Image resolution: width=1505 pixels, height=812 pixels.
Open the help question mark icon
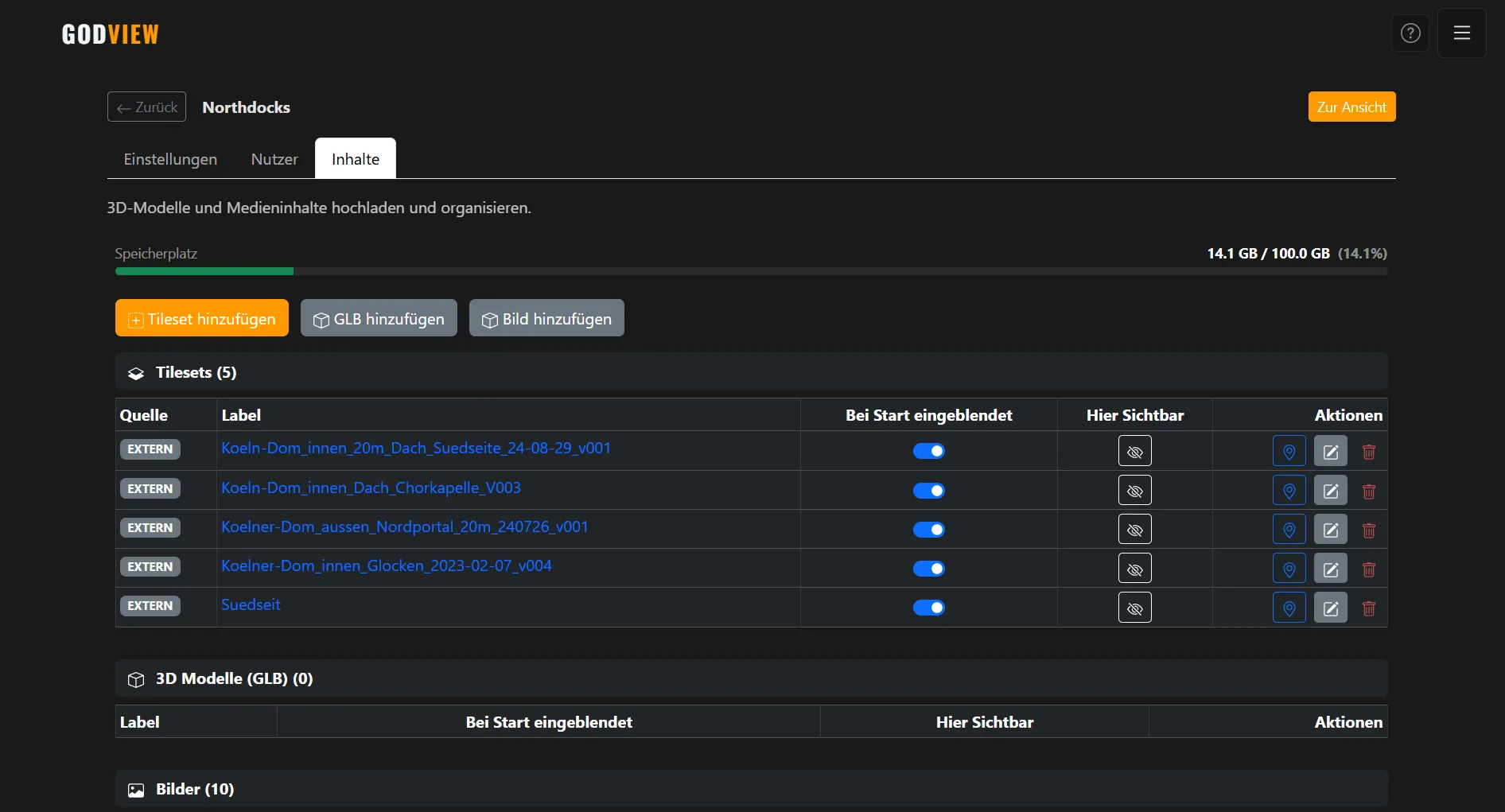pyautogui.click(x=1410, y=33)
